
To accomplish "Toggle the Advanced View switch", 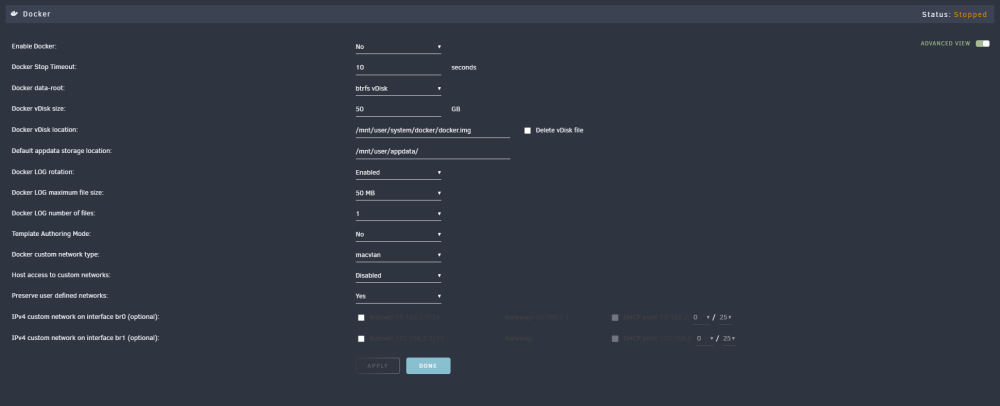I will click(983, 43).
